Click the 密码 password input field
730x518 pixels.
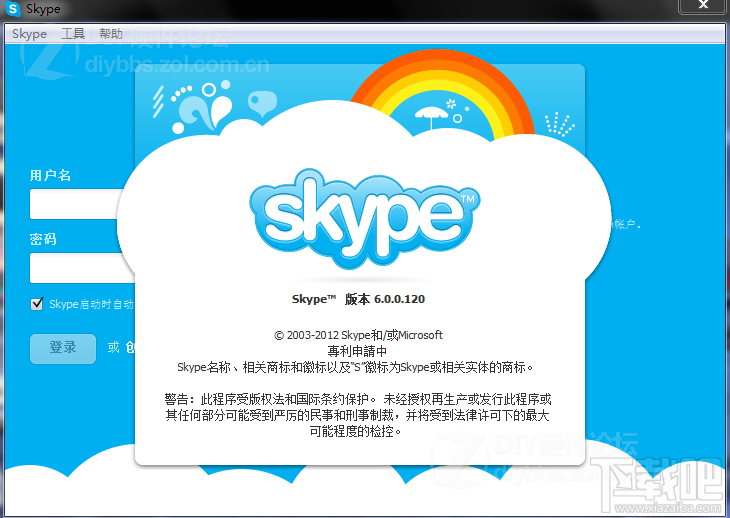[82, 268]
